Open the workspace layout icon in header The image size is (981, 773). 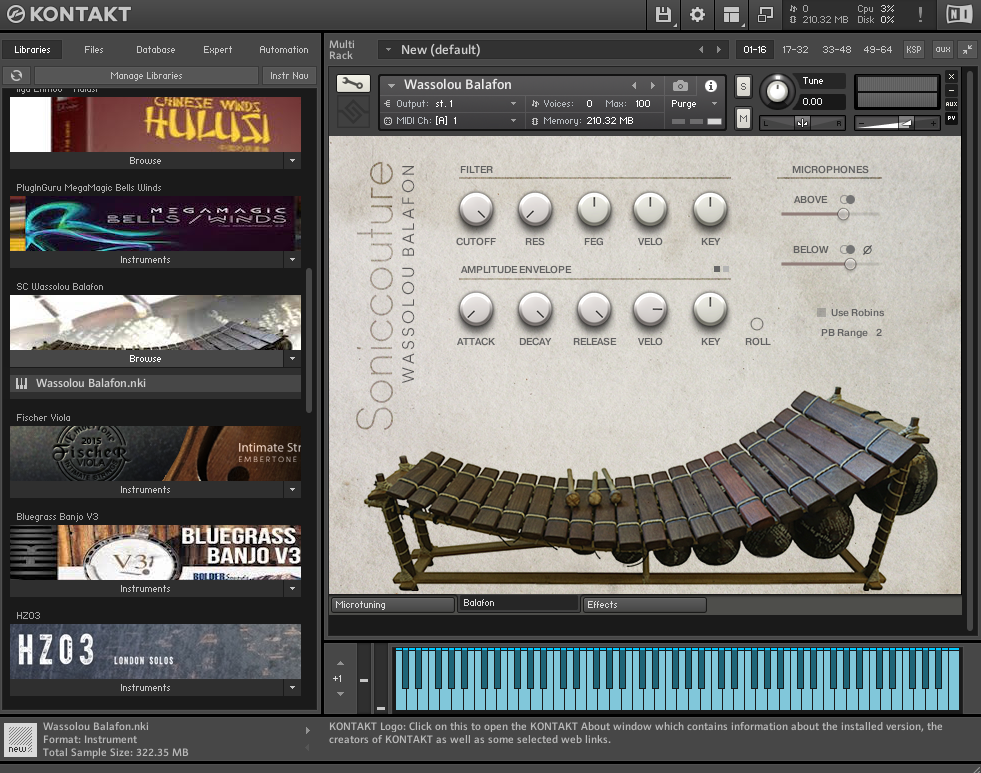[731, 14]
